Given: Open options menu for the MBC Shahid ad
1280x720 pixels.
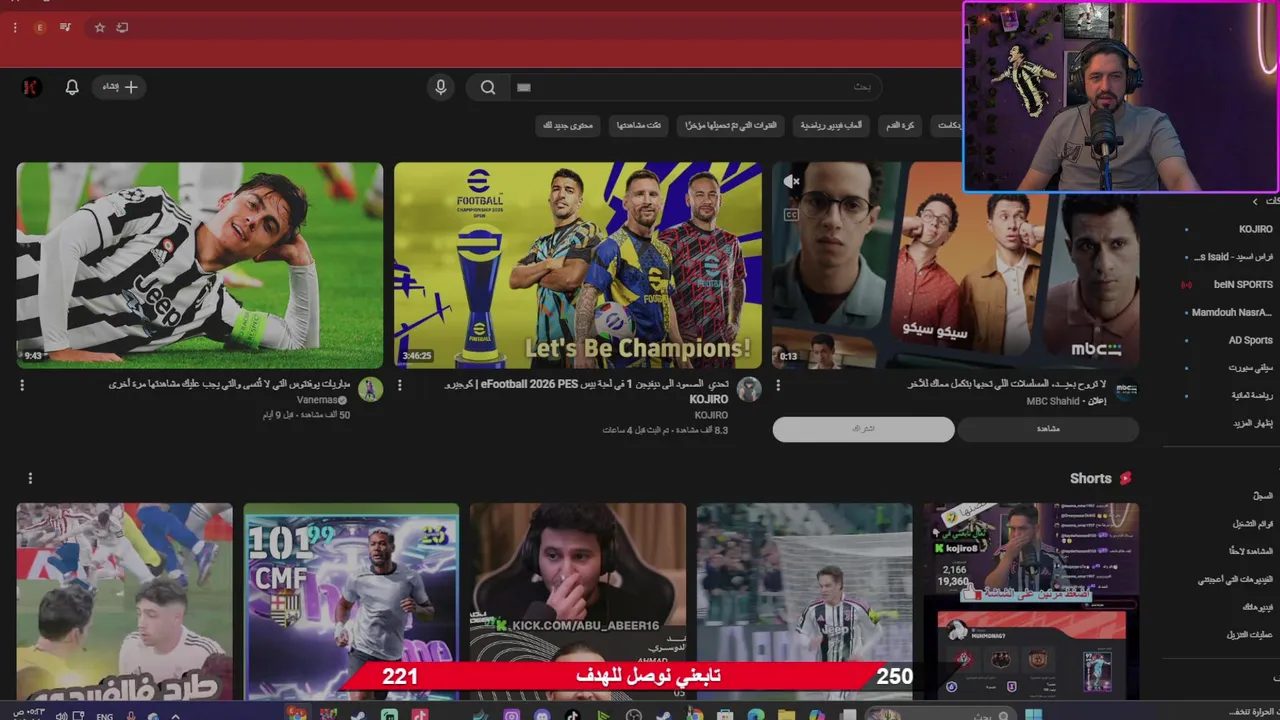Looking at the screenshot, I should coord(778,385).
